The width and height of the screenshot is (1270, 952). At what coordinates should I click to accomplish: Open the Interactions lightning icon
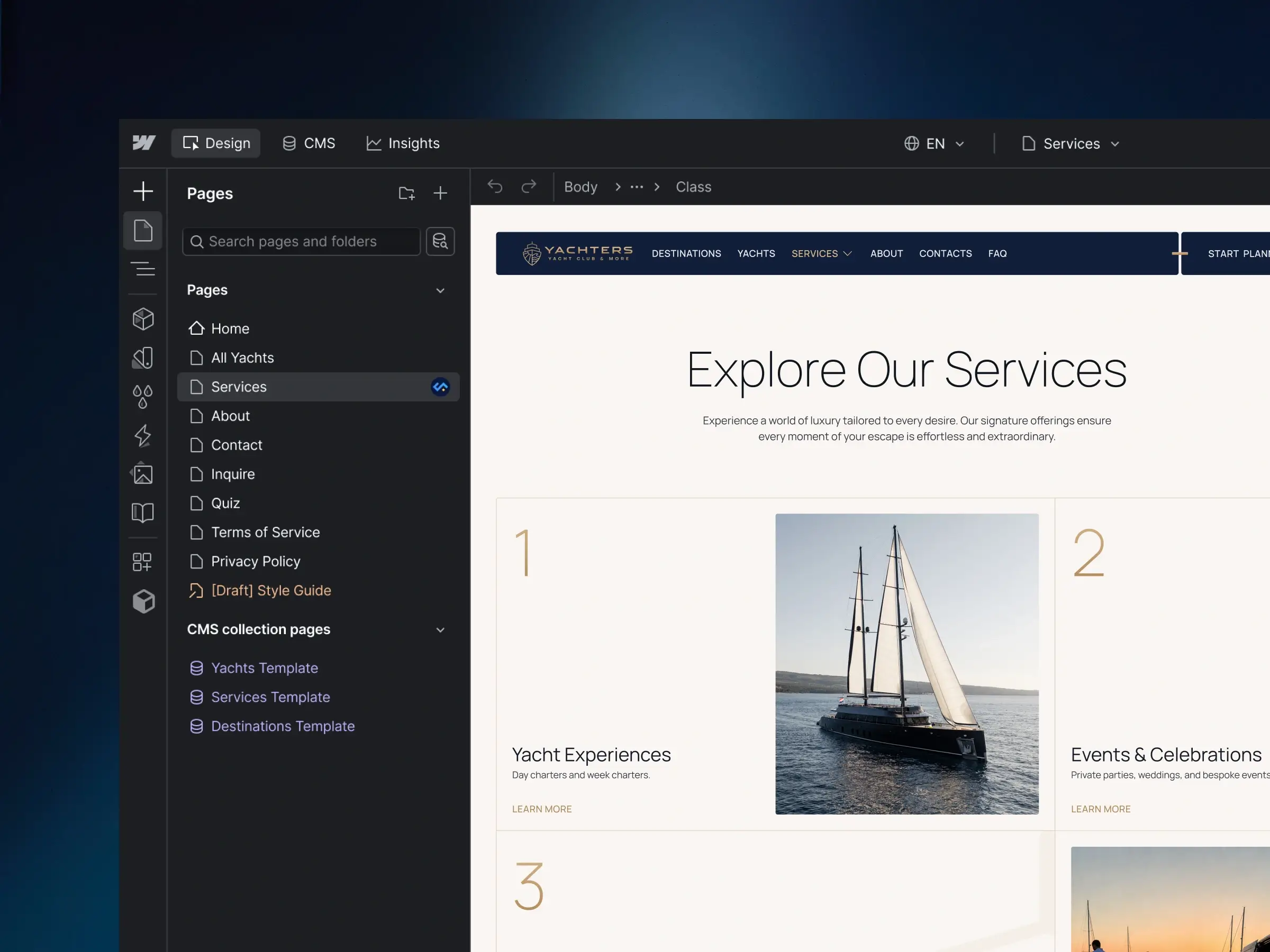click(x=143, y=436)
